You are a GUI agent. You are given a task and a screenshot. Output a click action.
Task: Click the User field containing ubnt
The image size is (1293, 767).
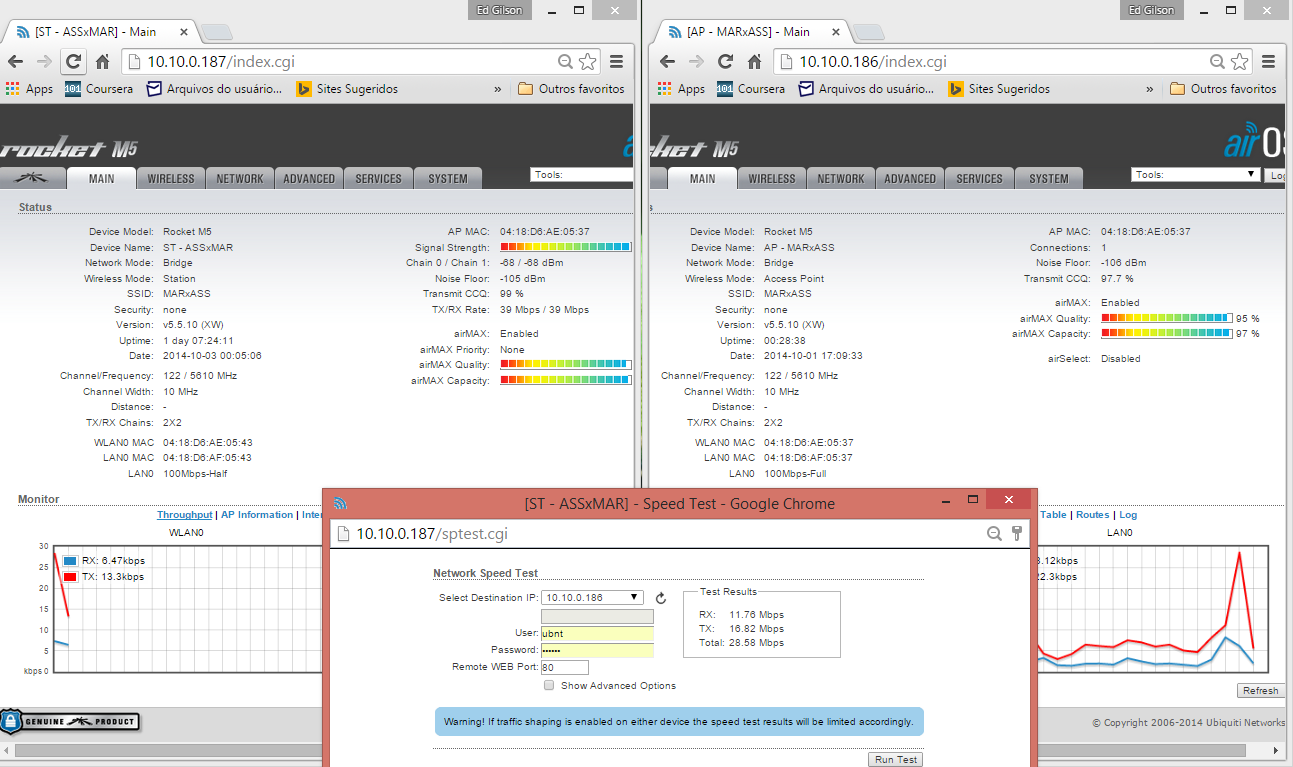(x=597, y=634)
